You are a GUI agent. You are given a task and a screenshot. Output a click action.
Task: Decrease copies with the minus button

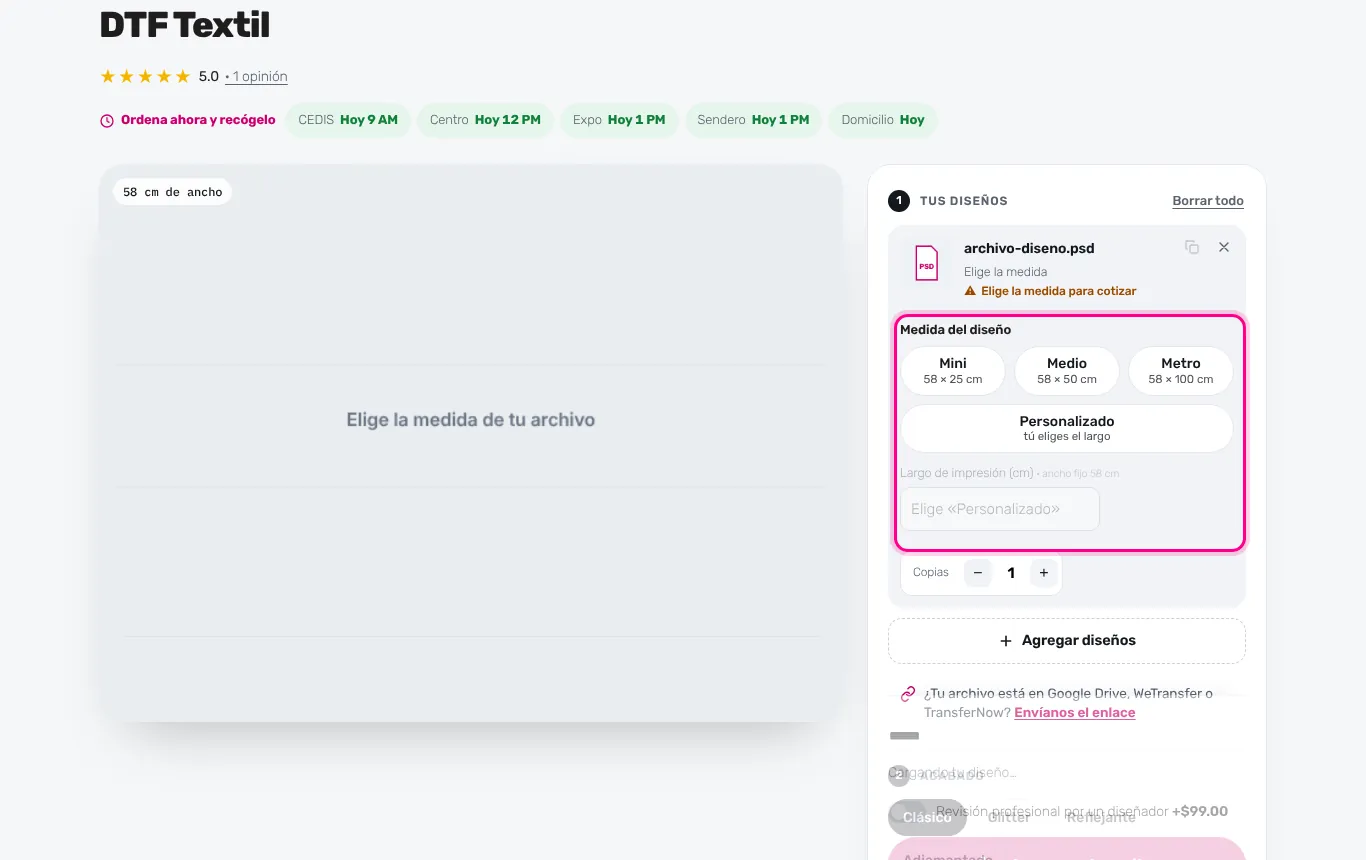(978, 573)
